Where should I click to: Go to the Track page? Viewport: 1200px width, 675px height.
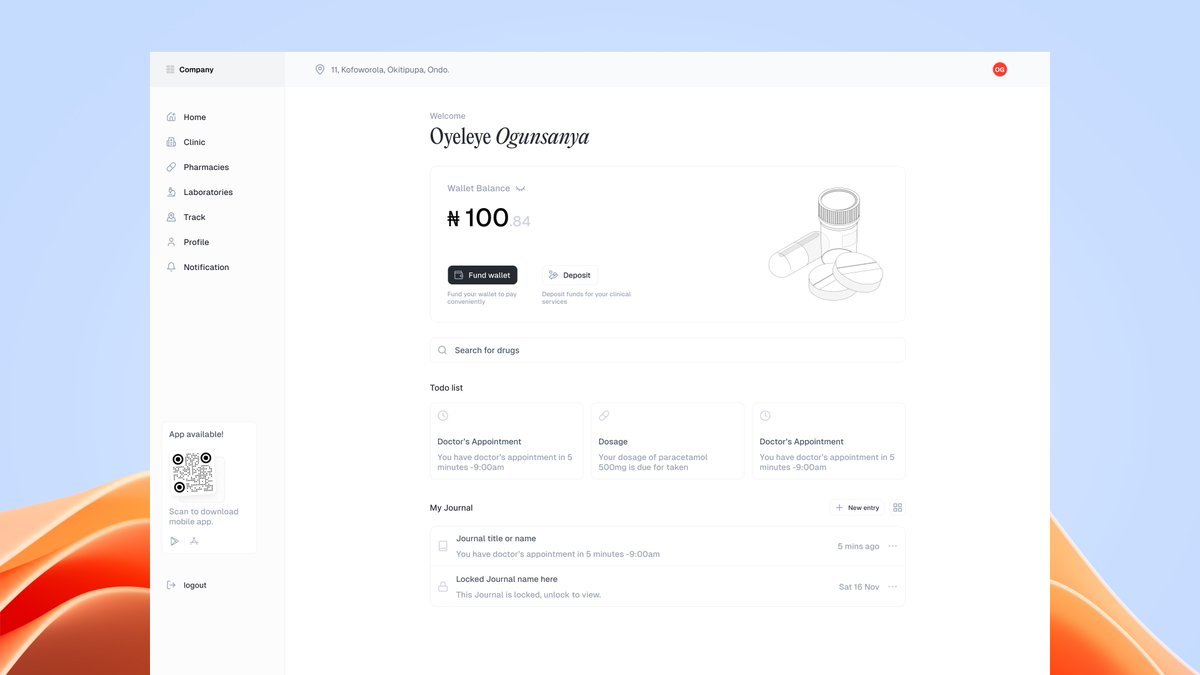tap(194, 217)
